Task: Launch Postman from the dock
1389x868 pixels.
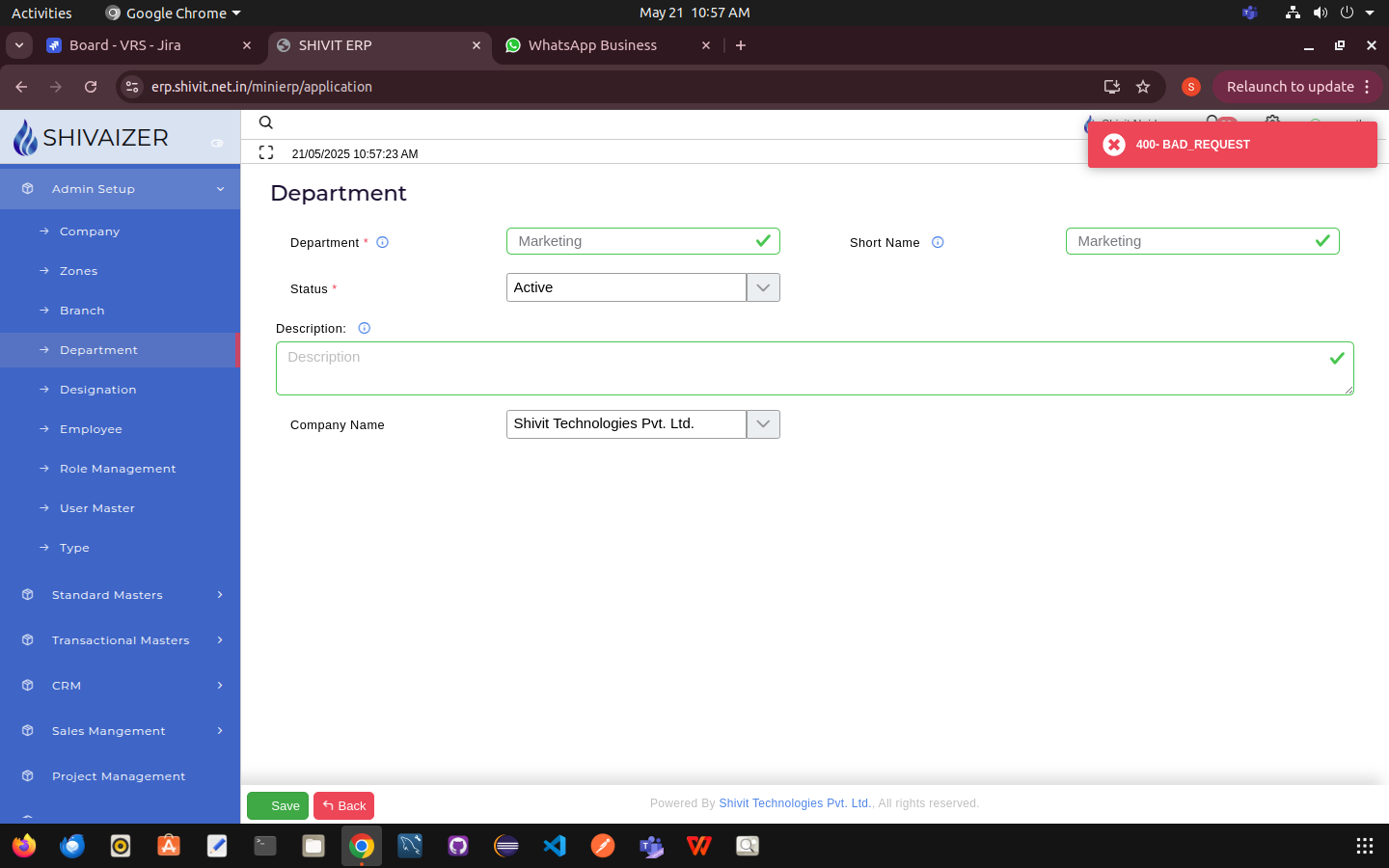Action: [x=603, y=846]
